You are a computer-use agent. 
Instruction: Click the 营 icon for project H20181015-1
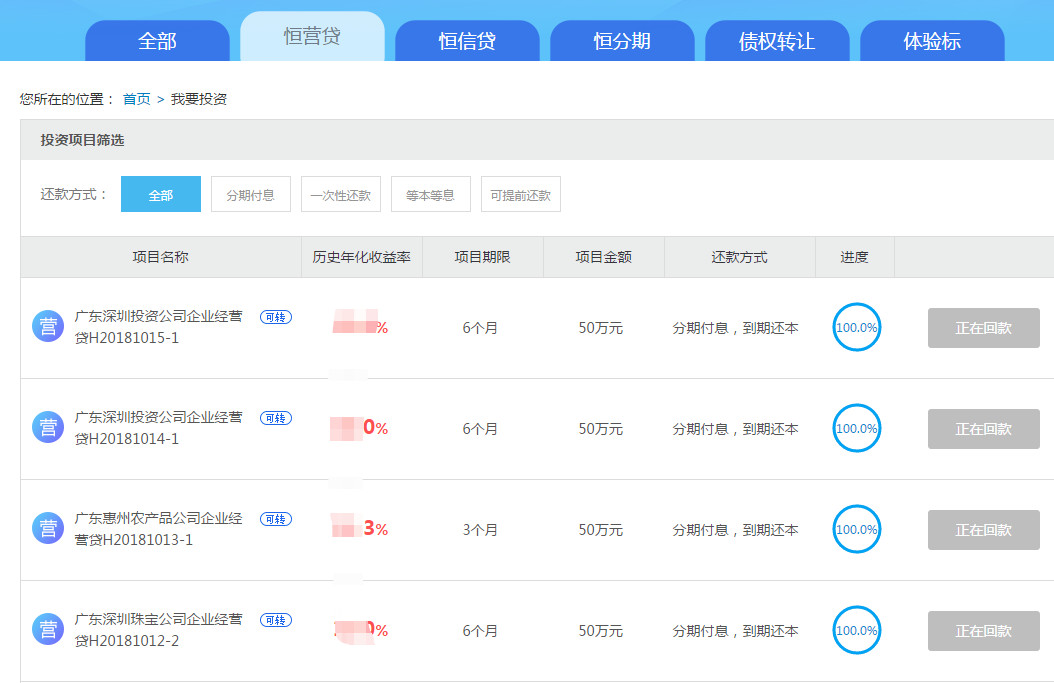(x=47, y=327)
